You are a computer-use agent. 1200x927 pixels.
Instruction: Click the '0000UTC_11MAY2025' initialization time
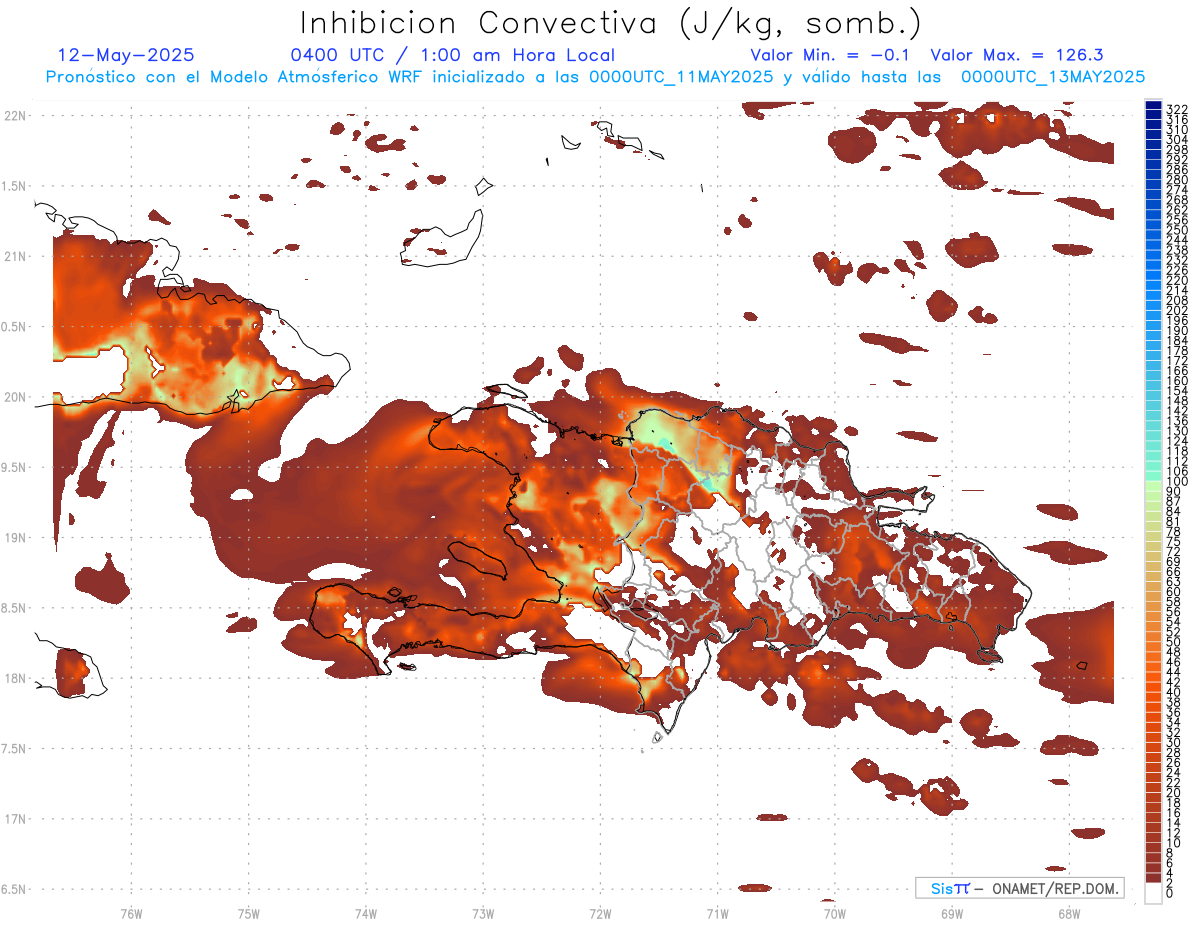(x=681, y=77)
